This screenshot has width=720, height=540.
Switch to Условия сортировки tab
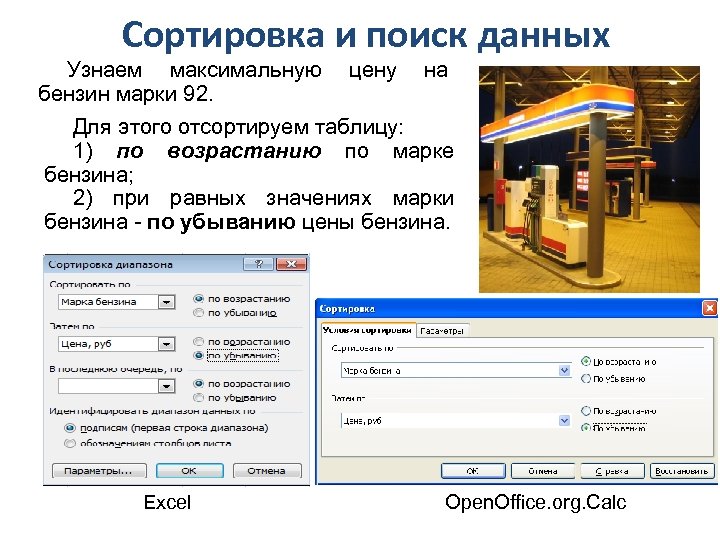click(x=368, y=330)
